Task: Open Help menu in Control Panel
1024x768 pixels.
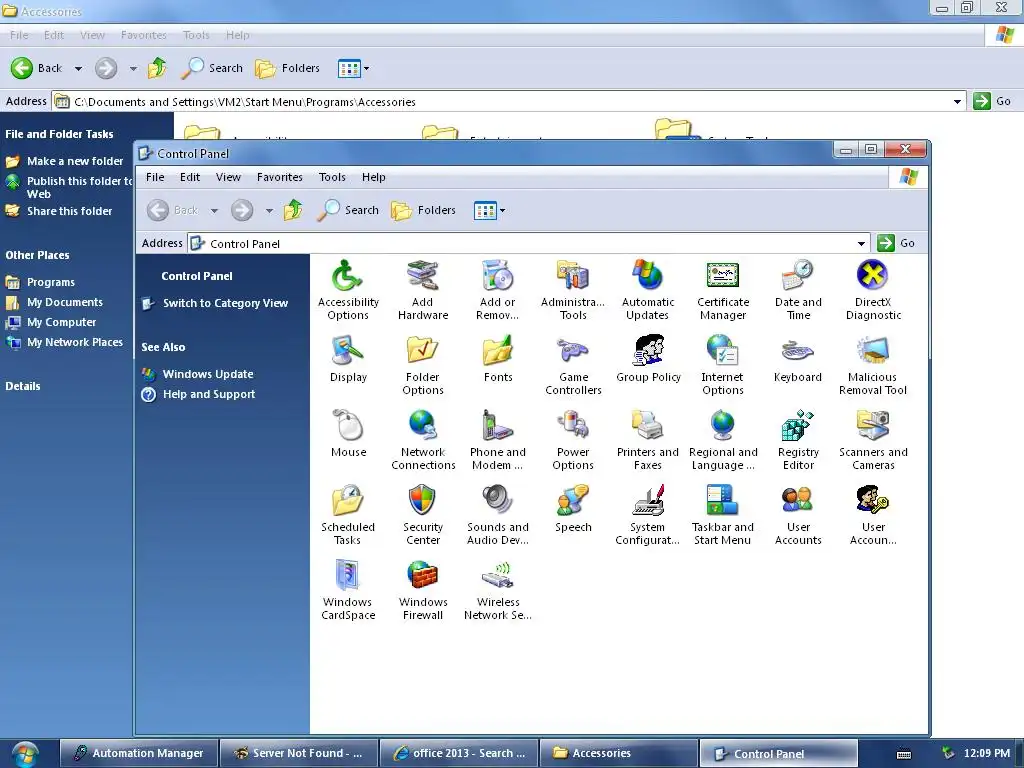Action: click(x=374, y=177)
